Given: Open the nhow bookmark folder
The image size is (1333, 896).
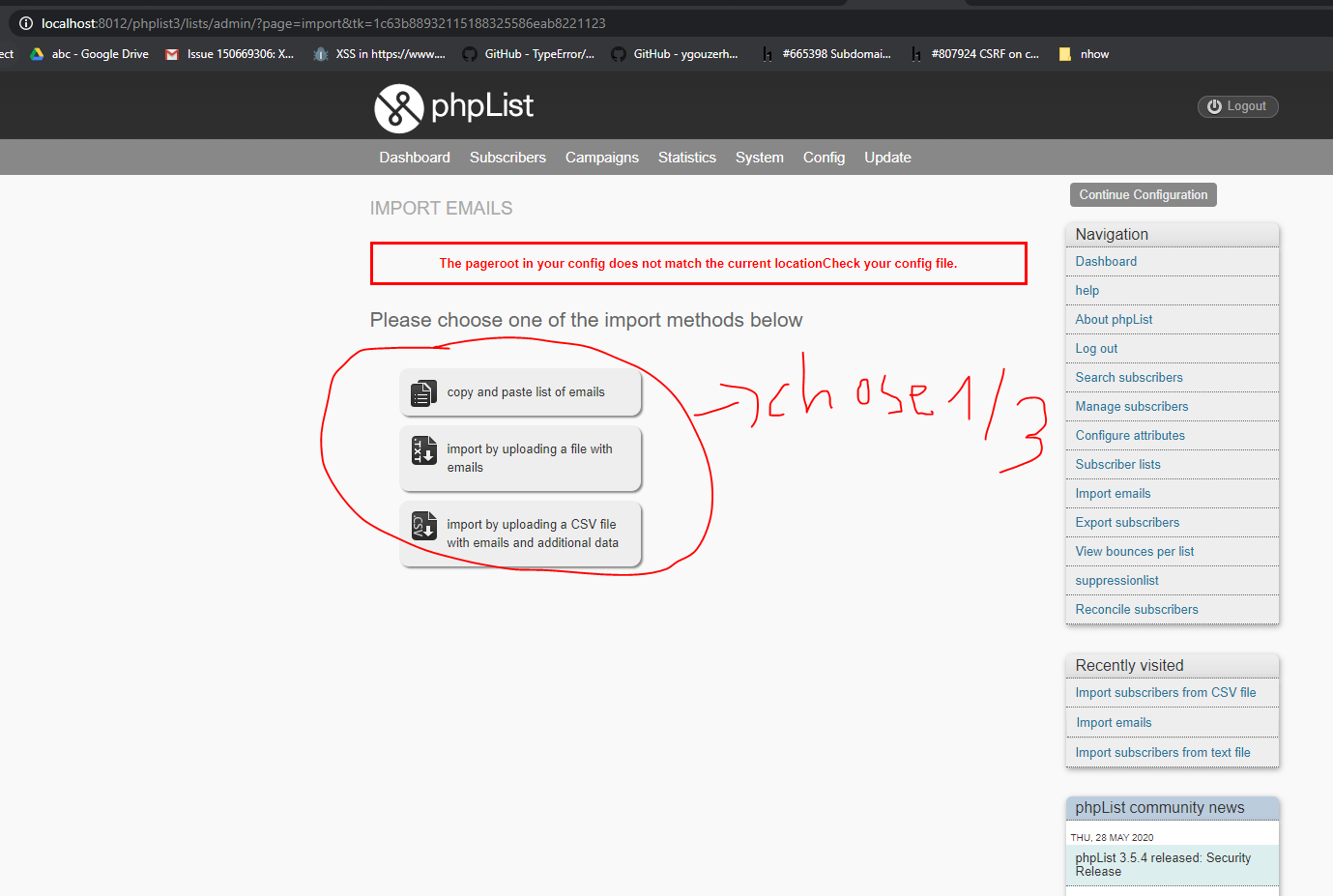Looking at the screenshot, I should click(1084, 54).
